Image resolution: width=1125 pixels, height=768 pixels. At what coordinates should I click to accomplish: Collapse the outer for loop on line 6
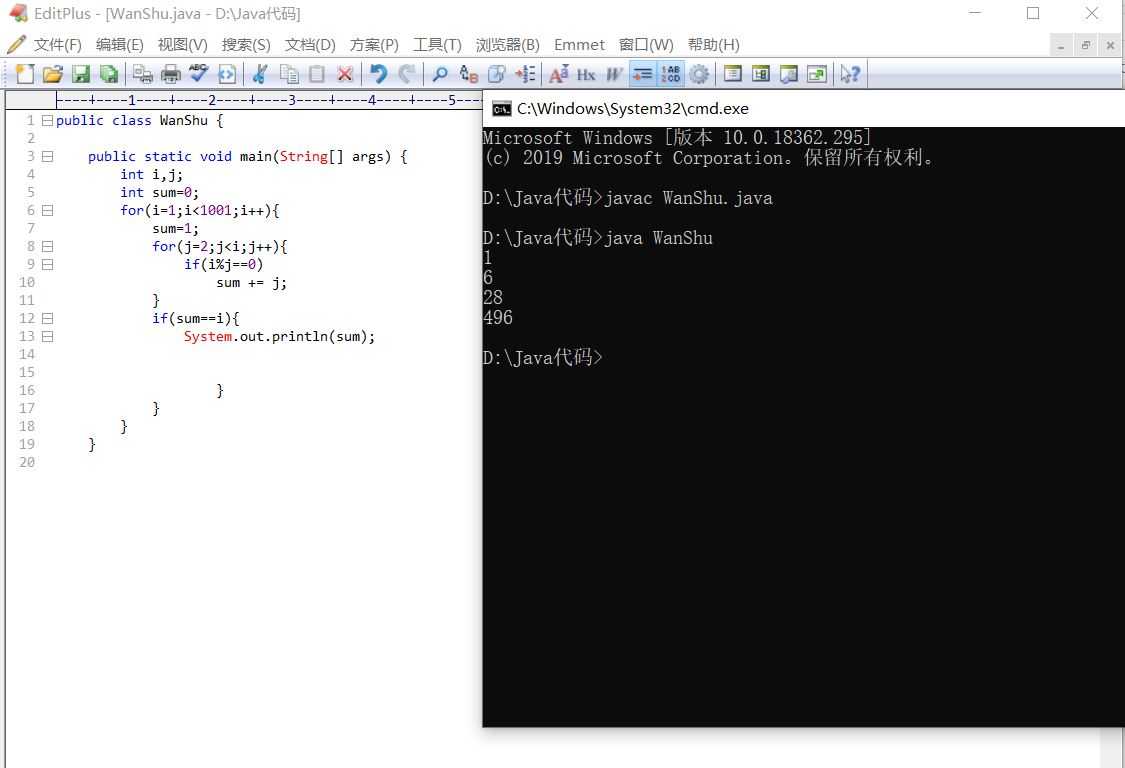(x=47, y=210)
